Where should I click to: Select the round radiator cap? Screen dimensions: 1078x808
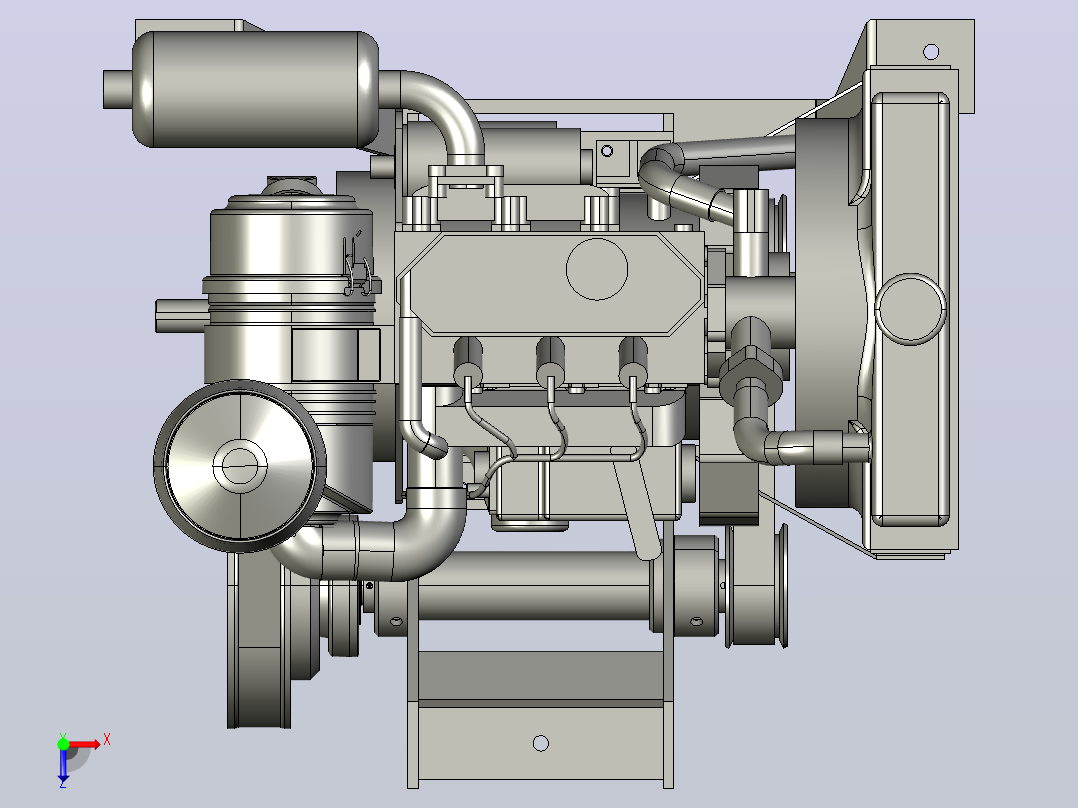(910, 309)
